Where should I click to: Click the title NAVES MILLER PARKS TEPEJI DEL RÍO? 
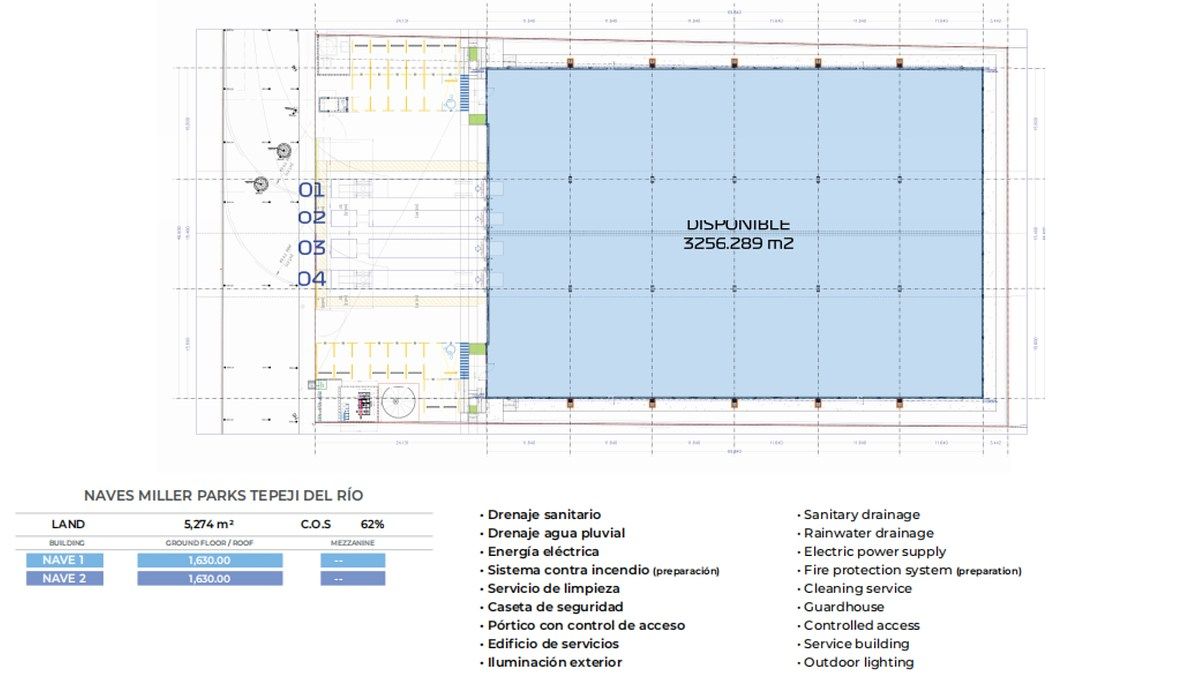point(223,495)
